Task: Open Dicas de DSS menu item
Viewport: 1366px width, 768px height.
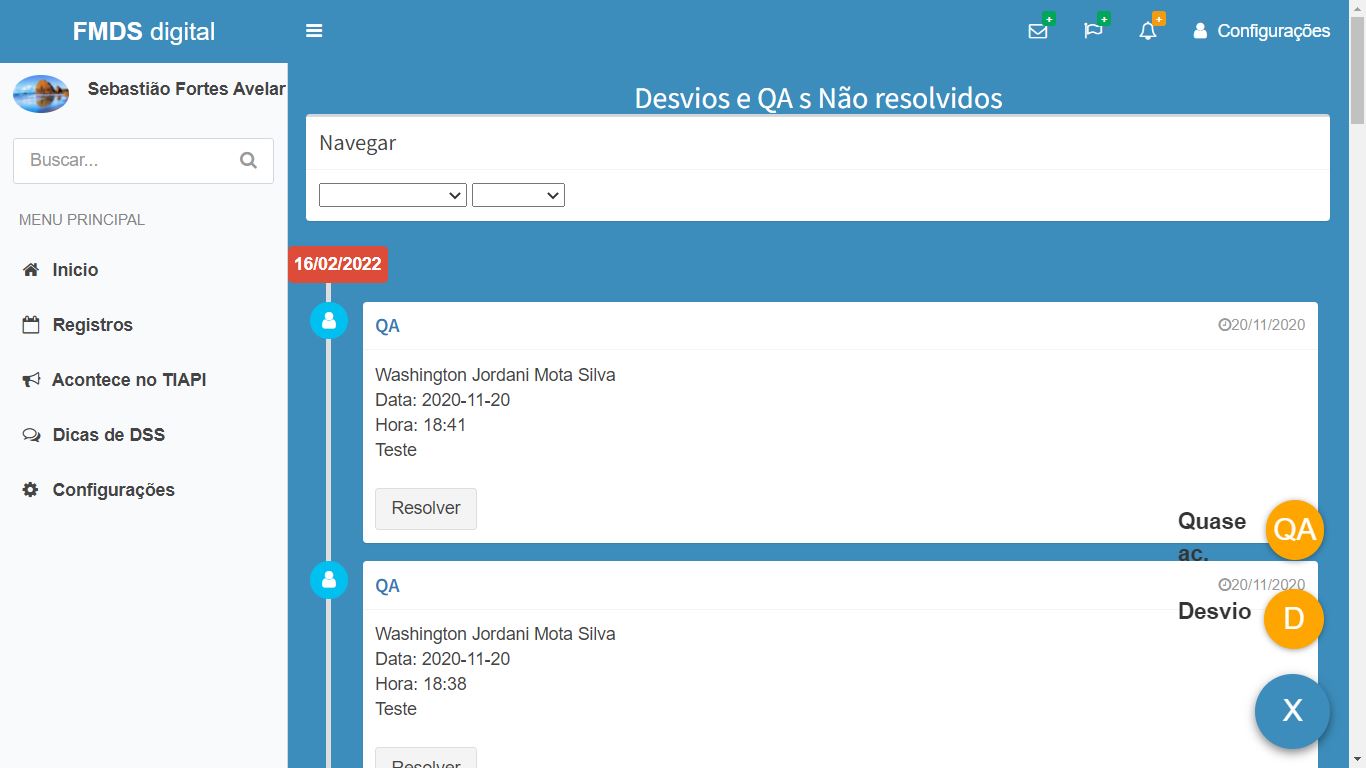Action: [108, 435]
